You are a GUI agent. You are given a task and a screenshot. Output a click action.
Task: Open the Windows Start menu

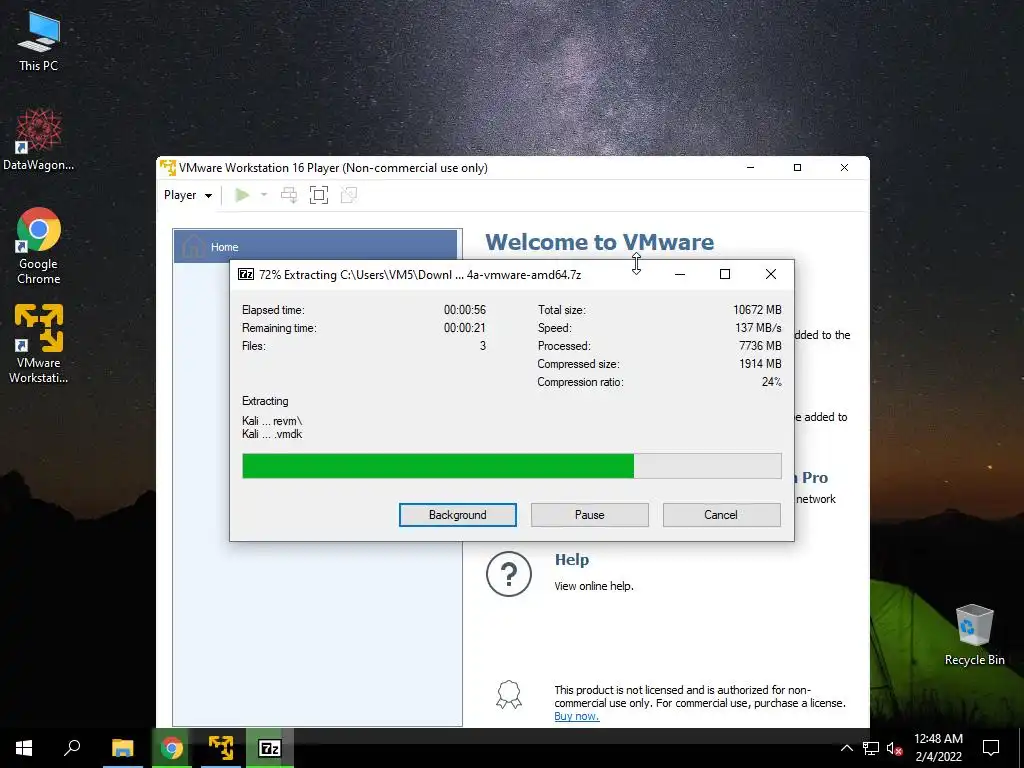coord(24,748)
